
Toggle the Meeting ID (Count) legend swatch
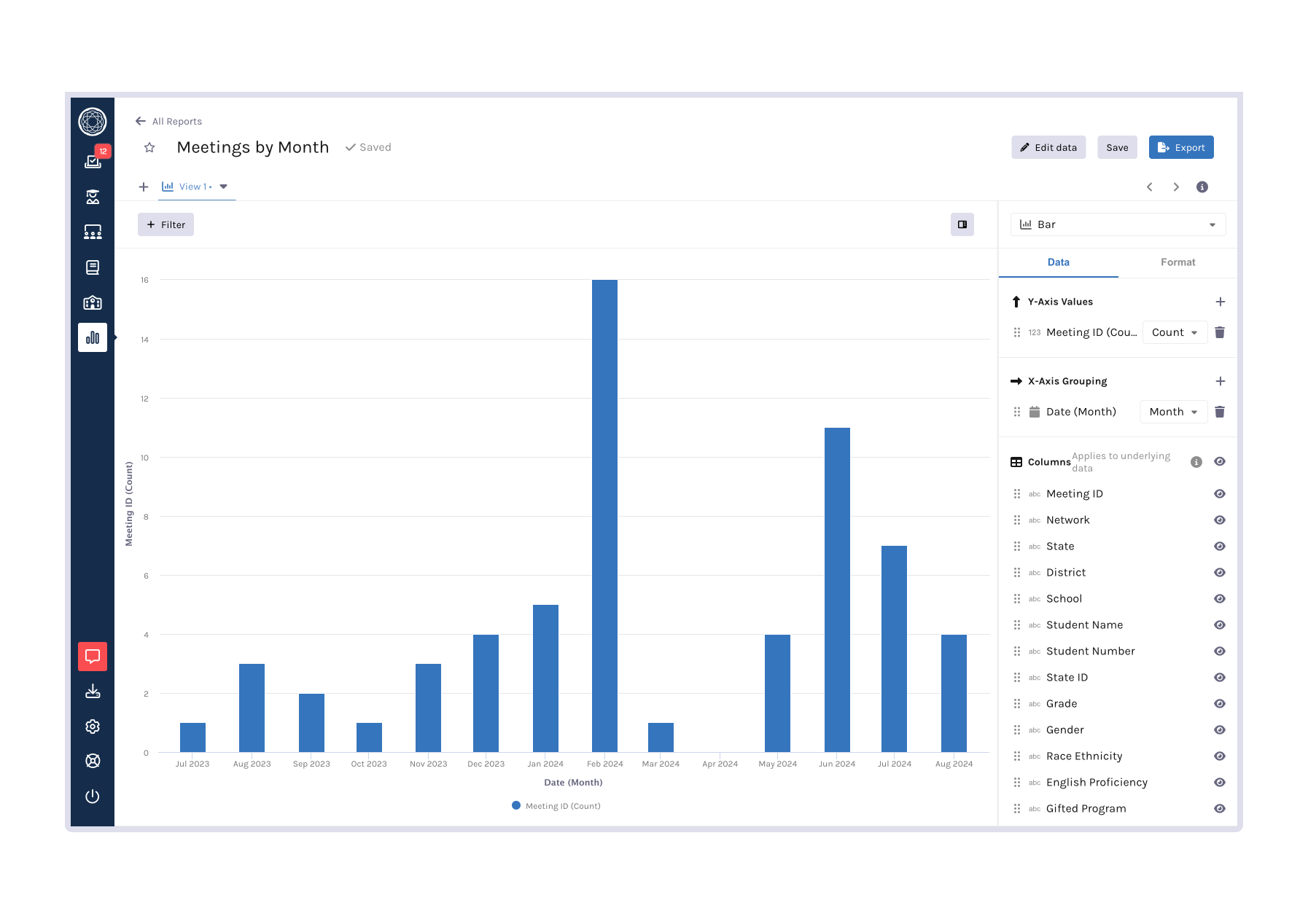(516, 805)
